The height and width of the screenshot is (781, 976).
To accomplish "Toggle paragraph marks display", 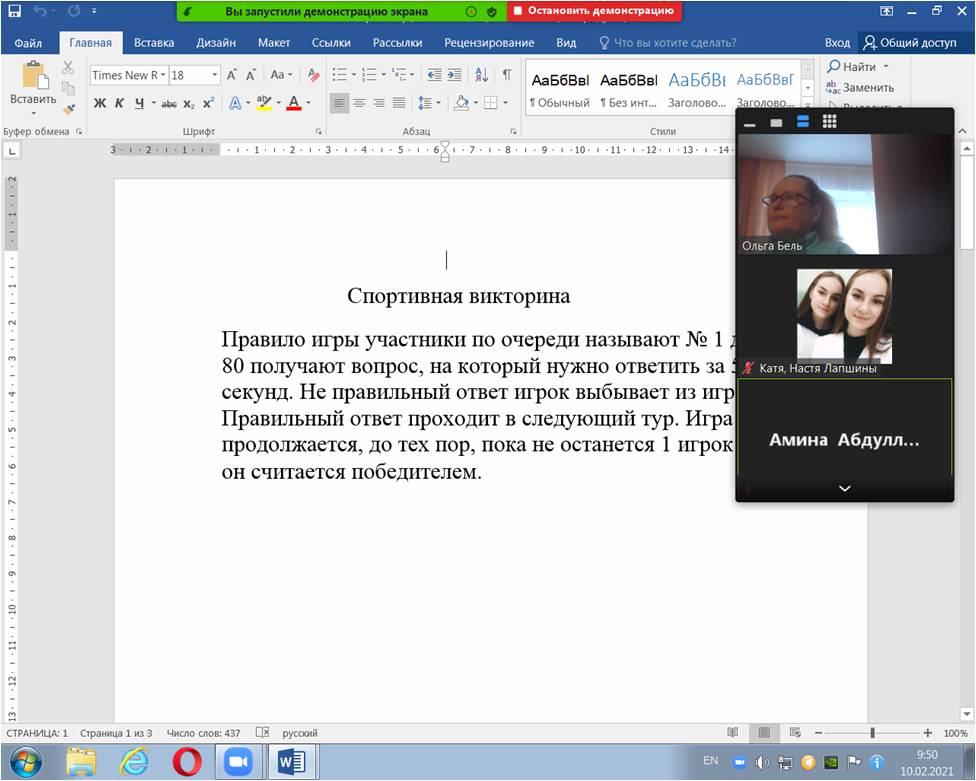I will [x=508, y=74].
